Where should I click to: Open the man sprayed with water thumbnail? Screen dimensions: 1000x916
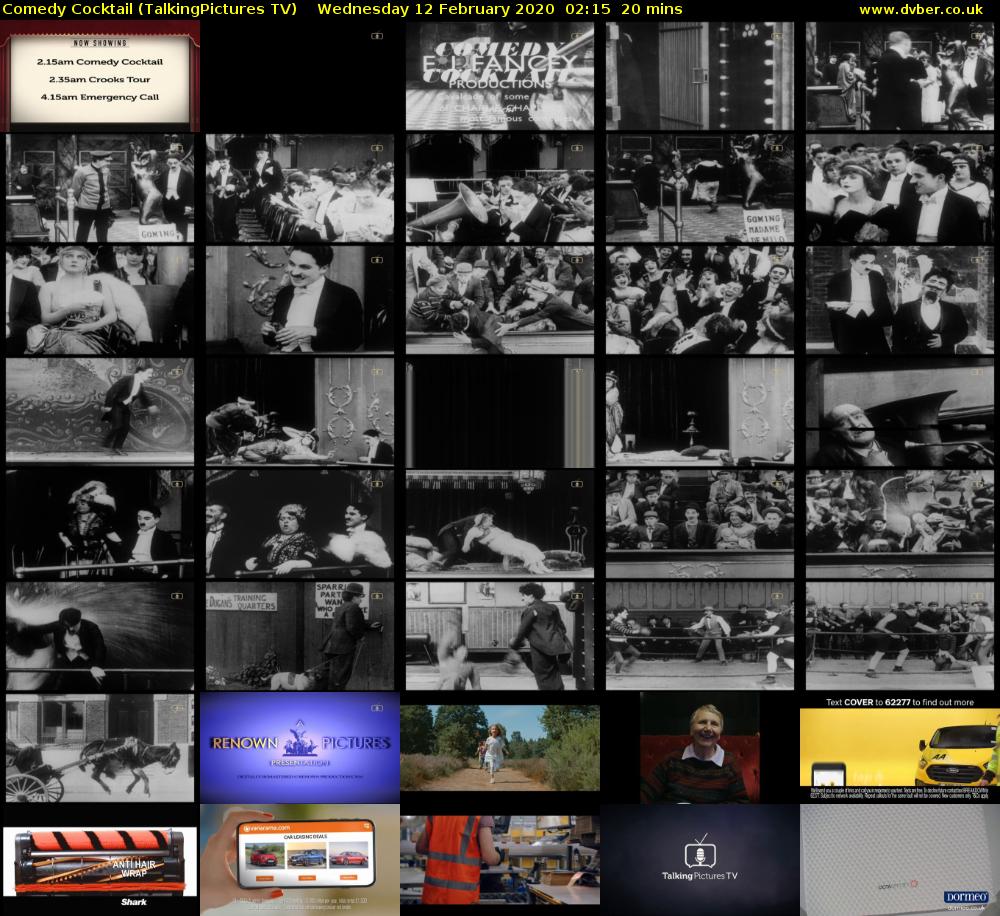pos(100,636)
